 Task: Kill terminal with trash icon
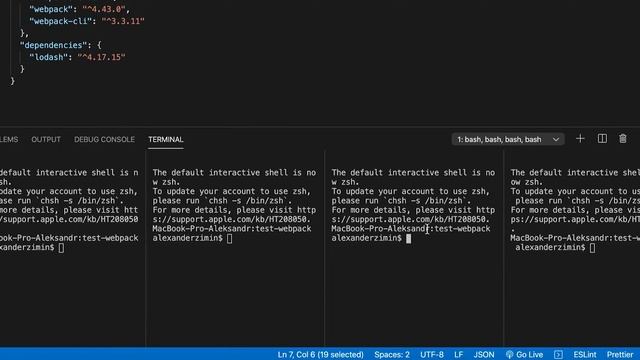[x=622, y=139]
